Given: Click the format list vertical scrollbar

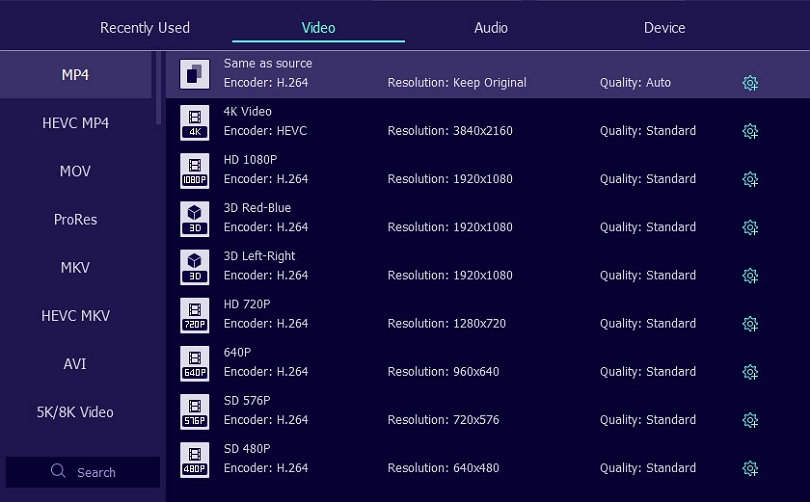Looking at the screenshot, I should [x=158, y=88].
